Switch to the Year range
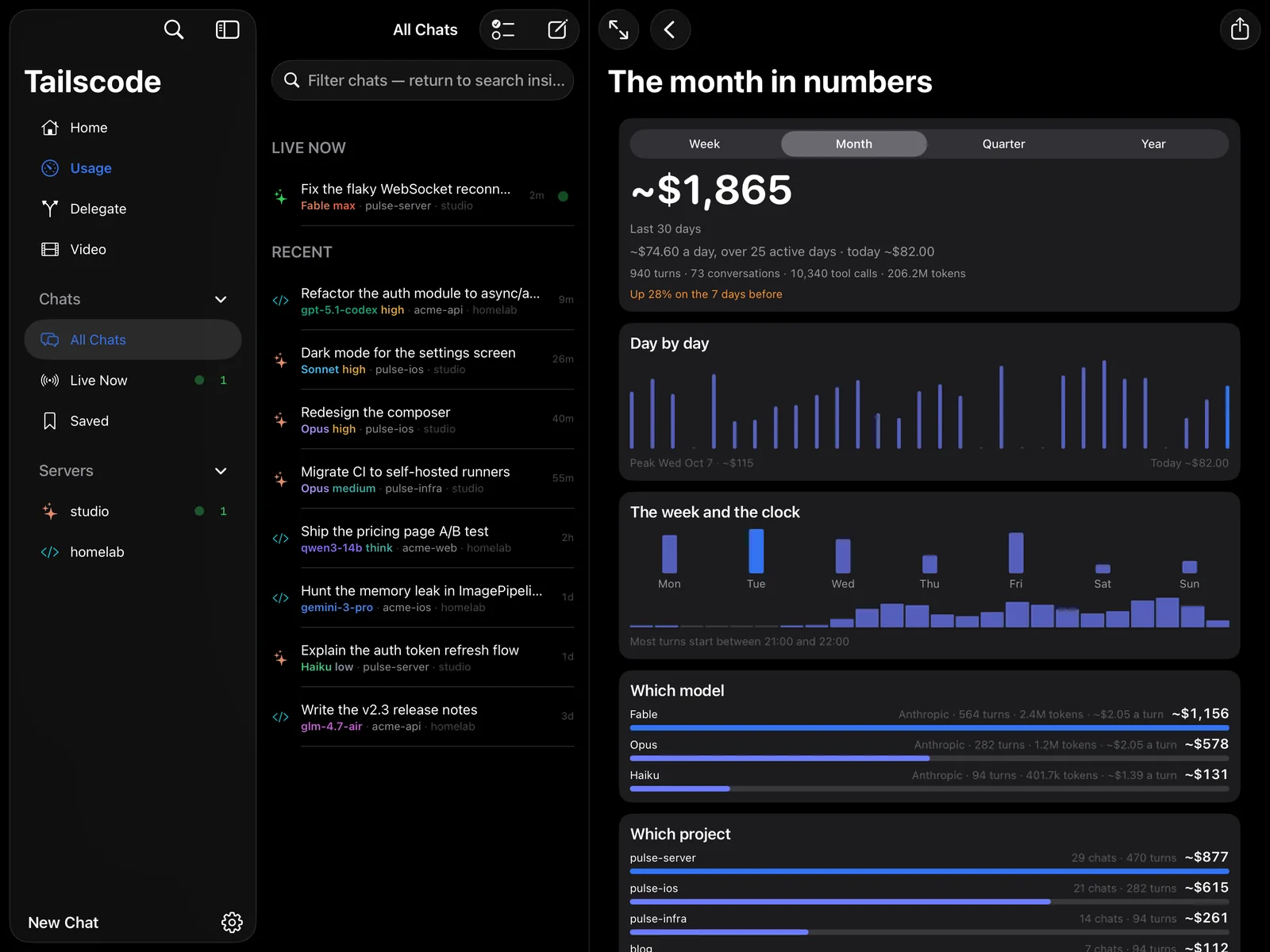 coord(1153,144)
